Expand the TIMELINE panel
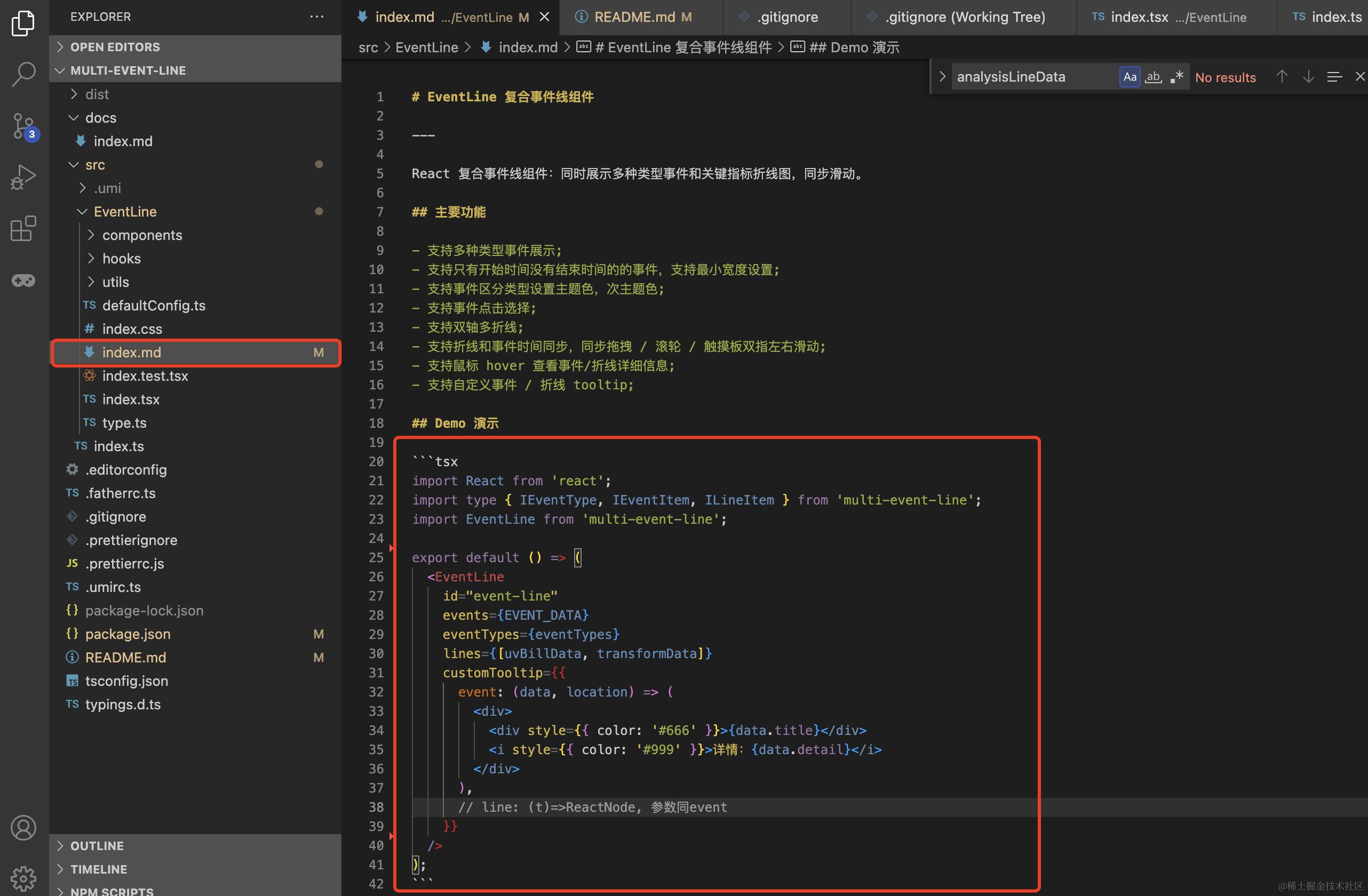Screen dimensions: 1368x896 coord(195,869)
